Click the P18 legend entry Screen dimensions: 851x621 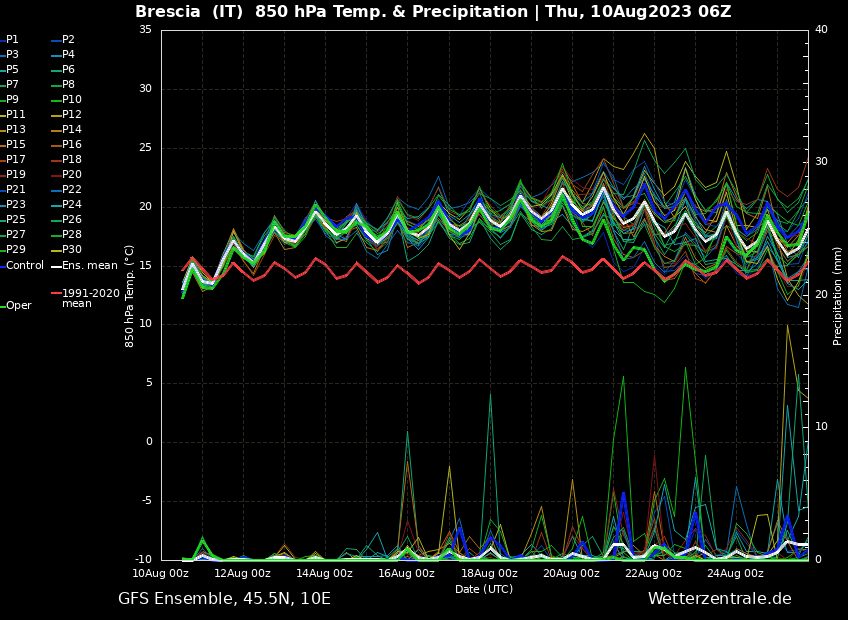67,160
